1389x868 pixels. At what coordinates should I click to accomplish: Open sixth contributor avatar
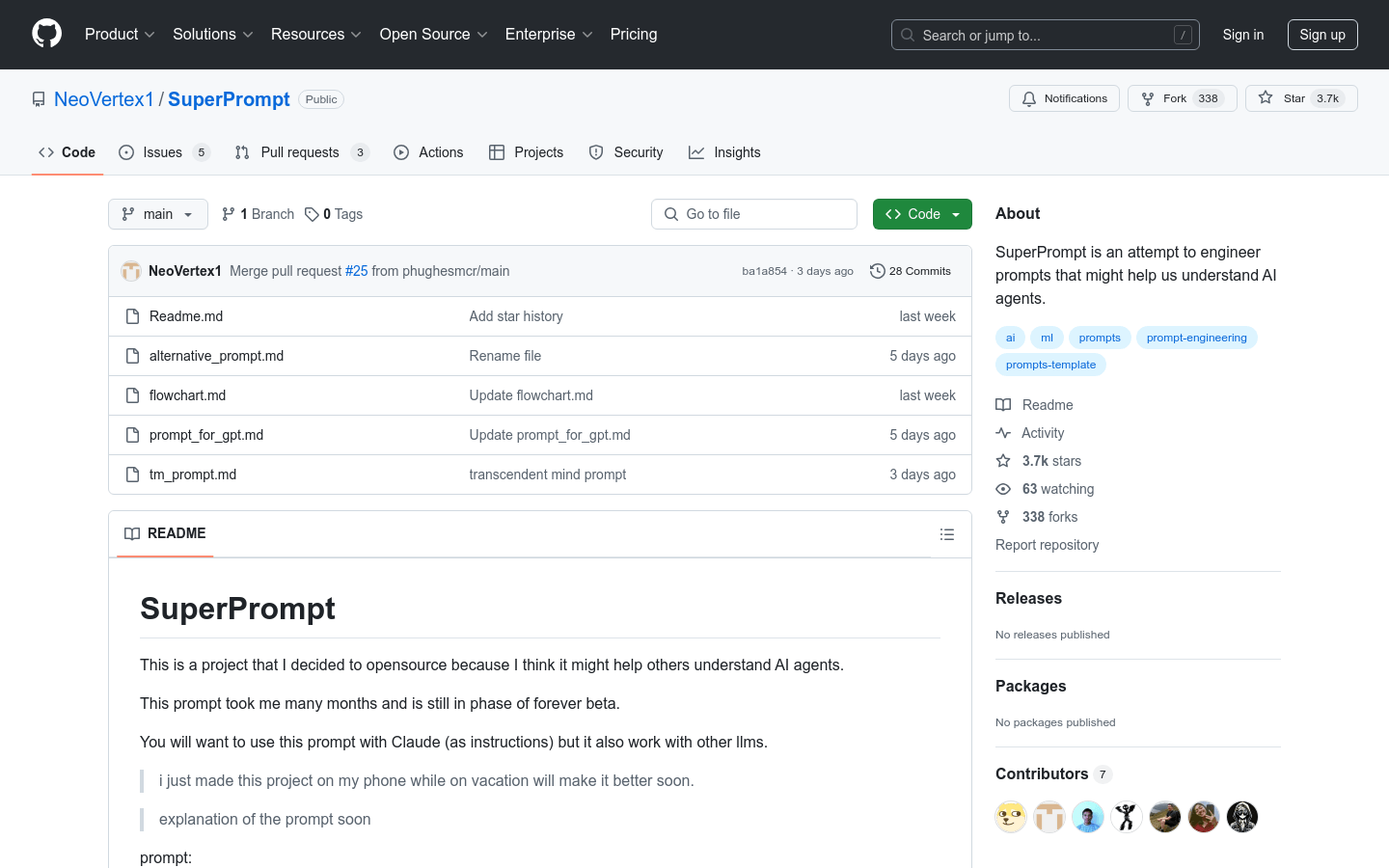point(1204,817)
